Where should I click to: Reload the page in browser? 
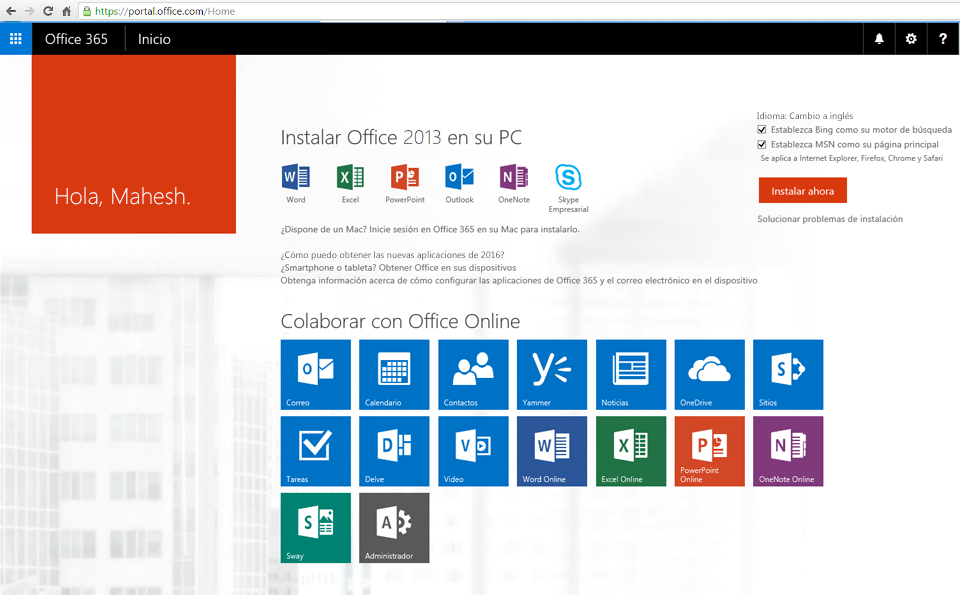click(48, 11)
